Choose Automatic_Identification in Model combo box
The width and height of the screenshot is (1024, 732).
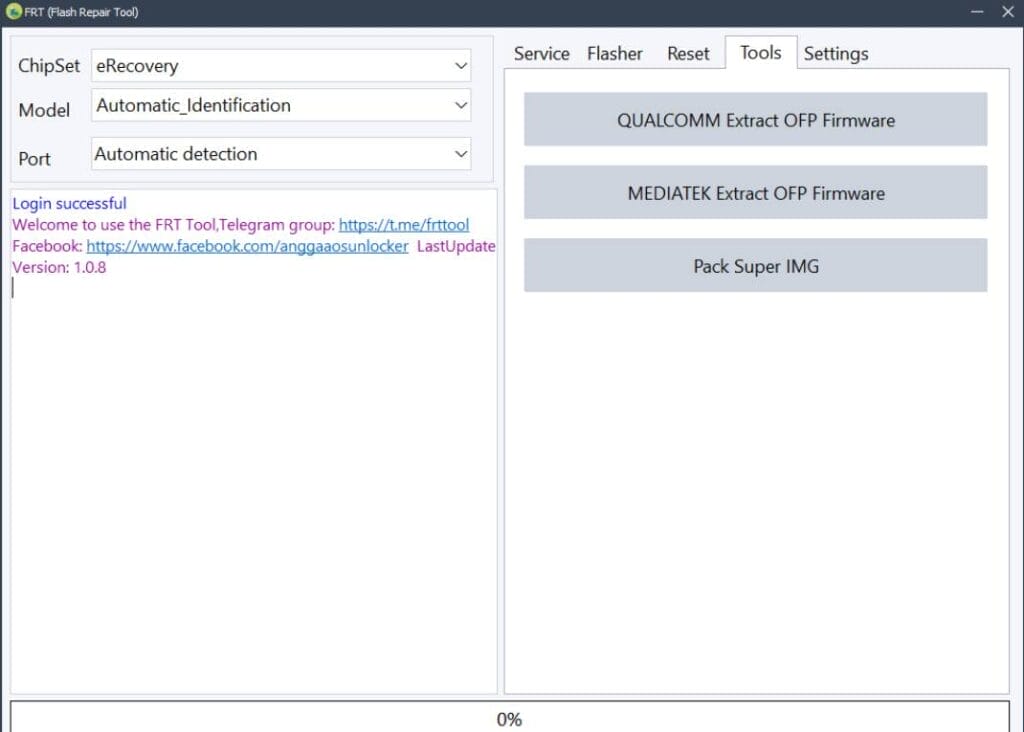250,105
